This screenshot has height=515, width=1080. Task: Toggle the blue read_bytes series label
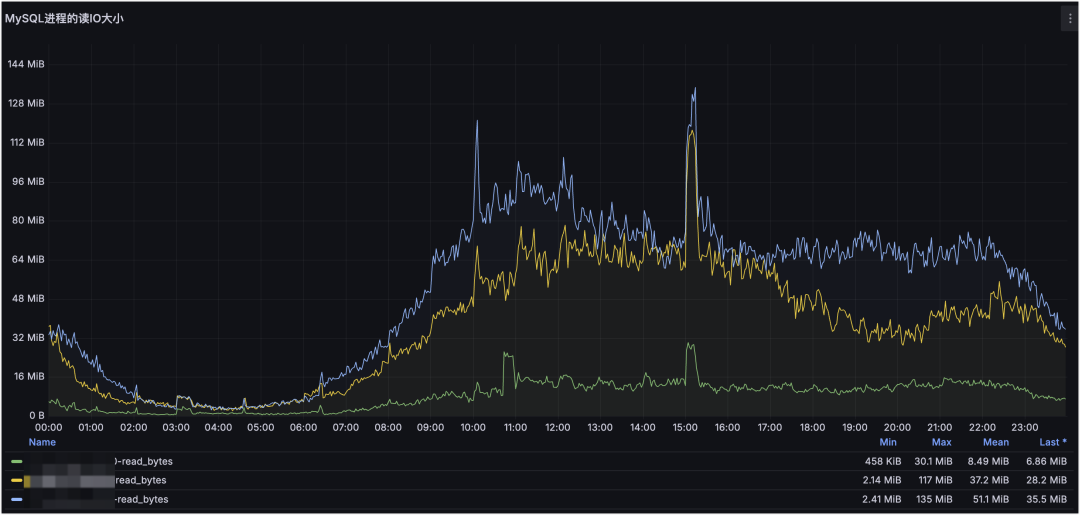pyautogui.click(x=141, y=499)
